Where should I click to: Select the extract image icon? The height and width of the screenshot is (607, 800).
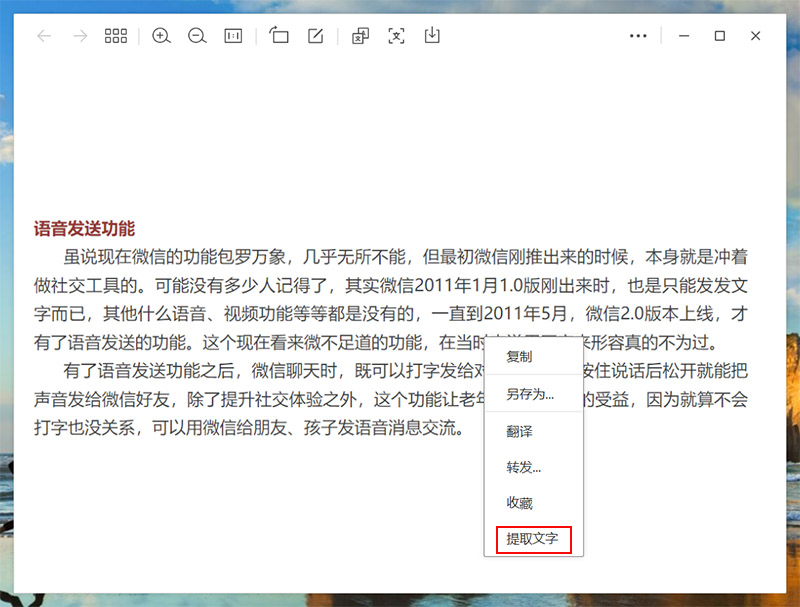[360, 36]
